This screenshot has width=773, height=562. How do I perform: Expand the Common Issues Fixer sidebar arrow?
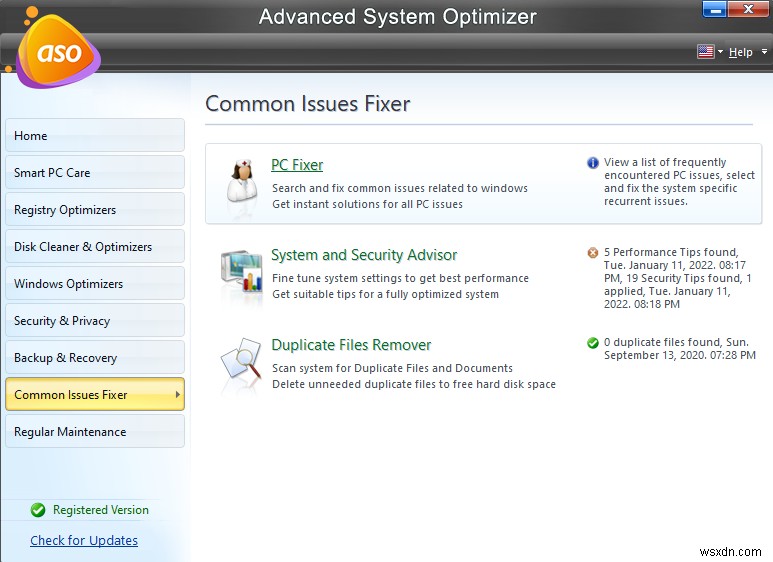178,395
